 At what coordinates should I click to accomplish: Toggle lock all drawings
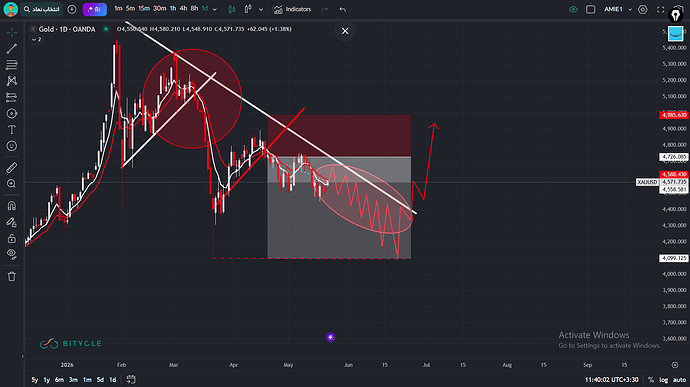tap(12, 238)
